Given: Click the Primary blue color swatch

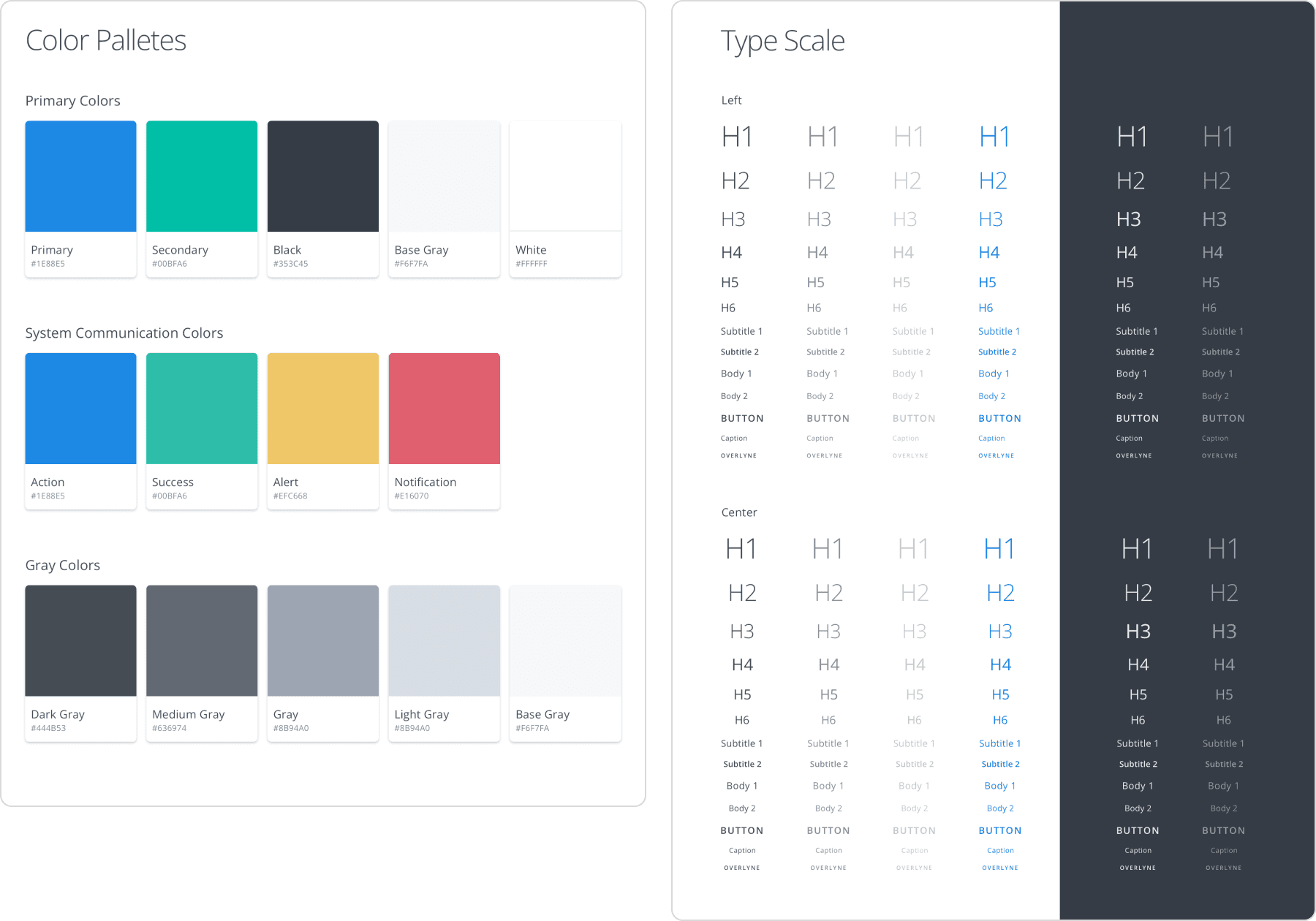Looking at the screenshot, I should click(80, 176).
